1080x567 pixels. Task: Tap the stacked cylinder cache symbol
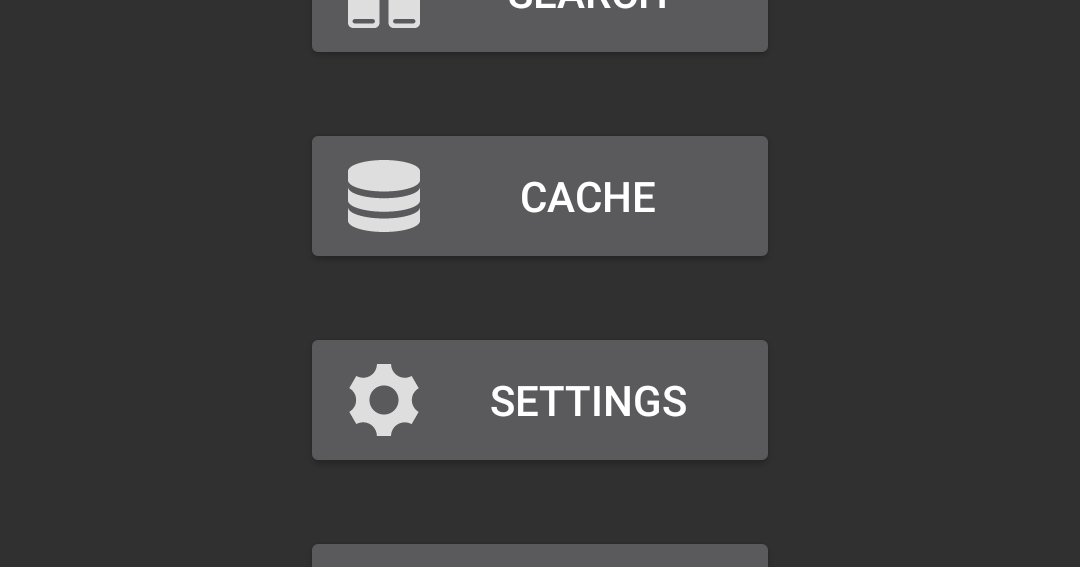tap(384, 196)
